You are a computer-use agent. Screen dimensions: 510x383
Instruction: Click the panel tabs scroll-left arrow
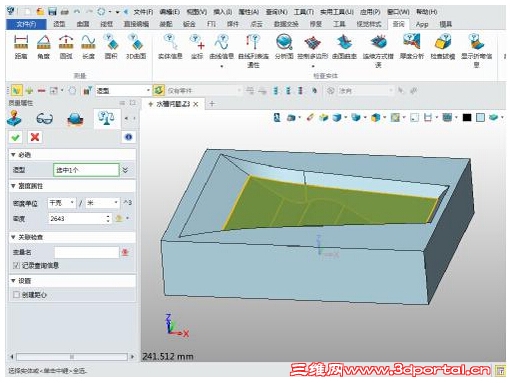[x=126, y=118]
